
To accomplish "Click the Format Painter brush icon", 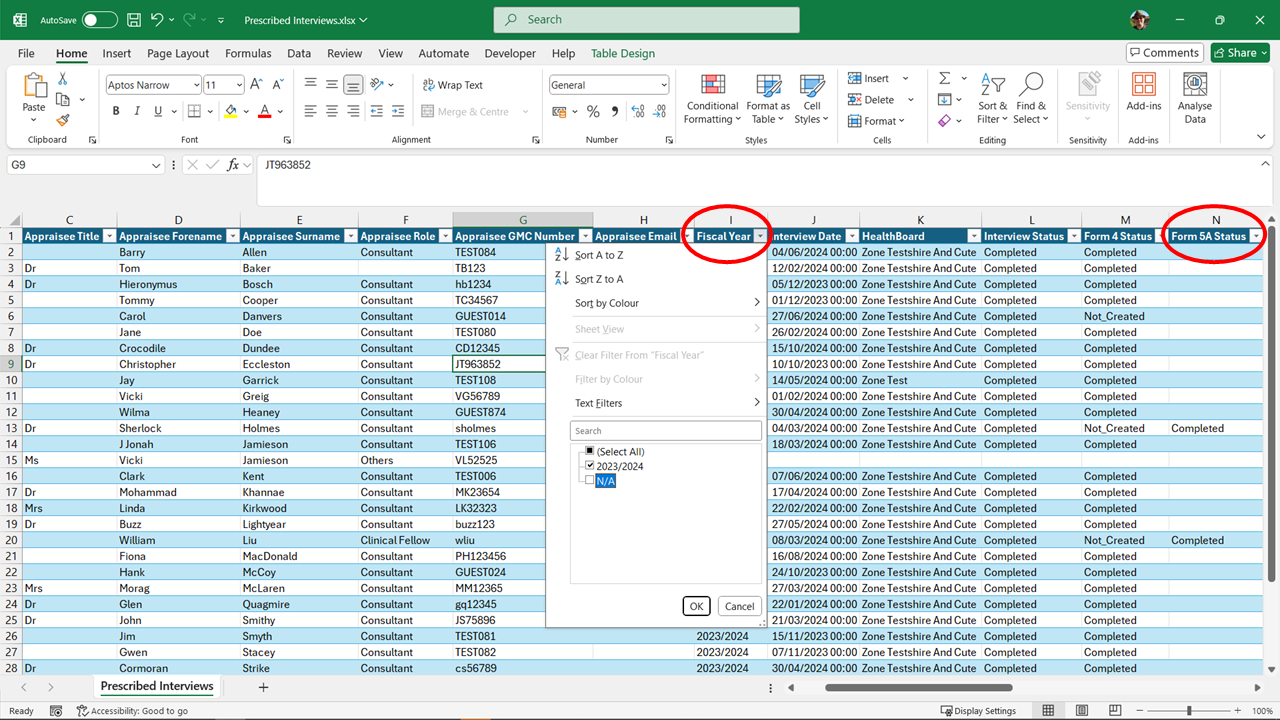I will tap(63, 120).
